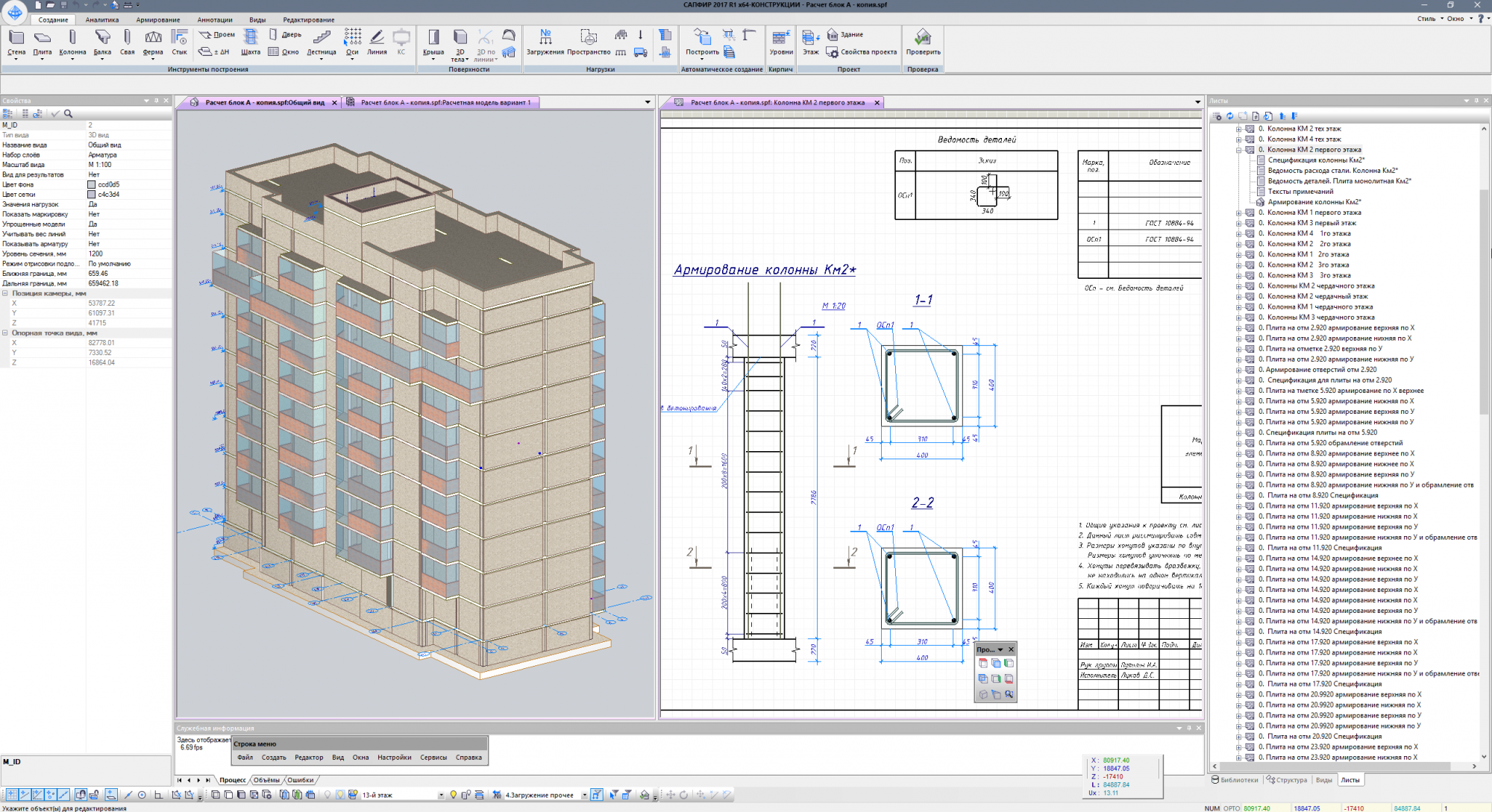This screenshot has width=1492, height=812.
Task: Open the Объёмы bottom panel tab
Action: coord(266,780)
